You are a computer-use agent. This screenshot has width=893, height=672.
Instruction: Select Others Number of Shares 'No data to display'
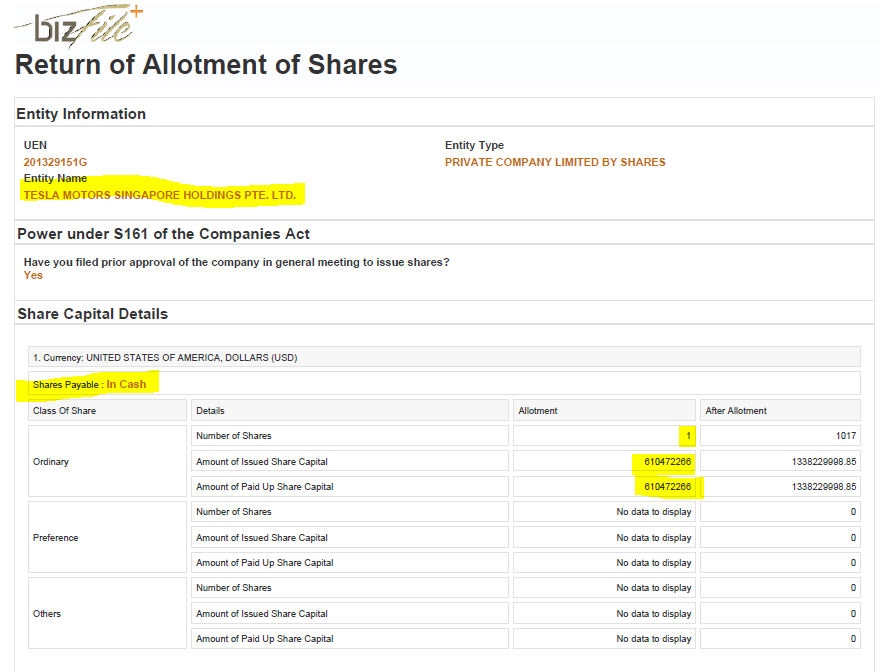654,588
